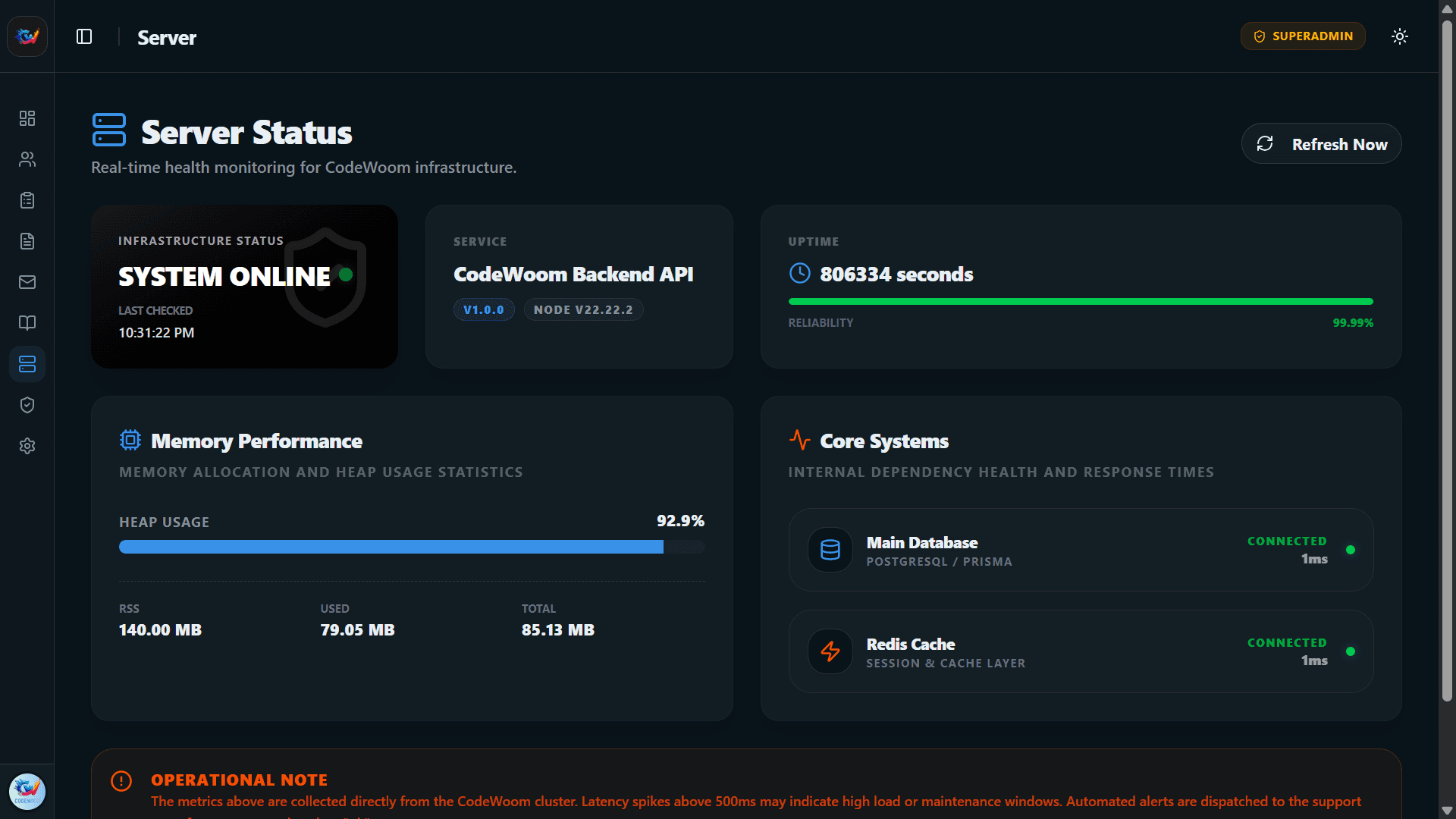
Task: Click the Main Database card
Action: click(1081, 550)
